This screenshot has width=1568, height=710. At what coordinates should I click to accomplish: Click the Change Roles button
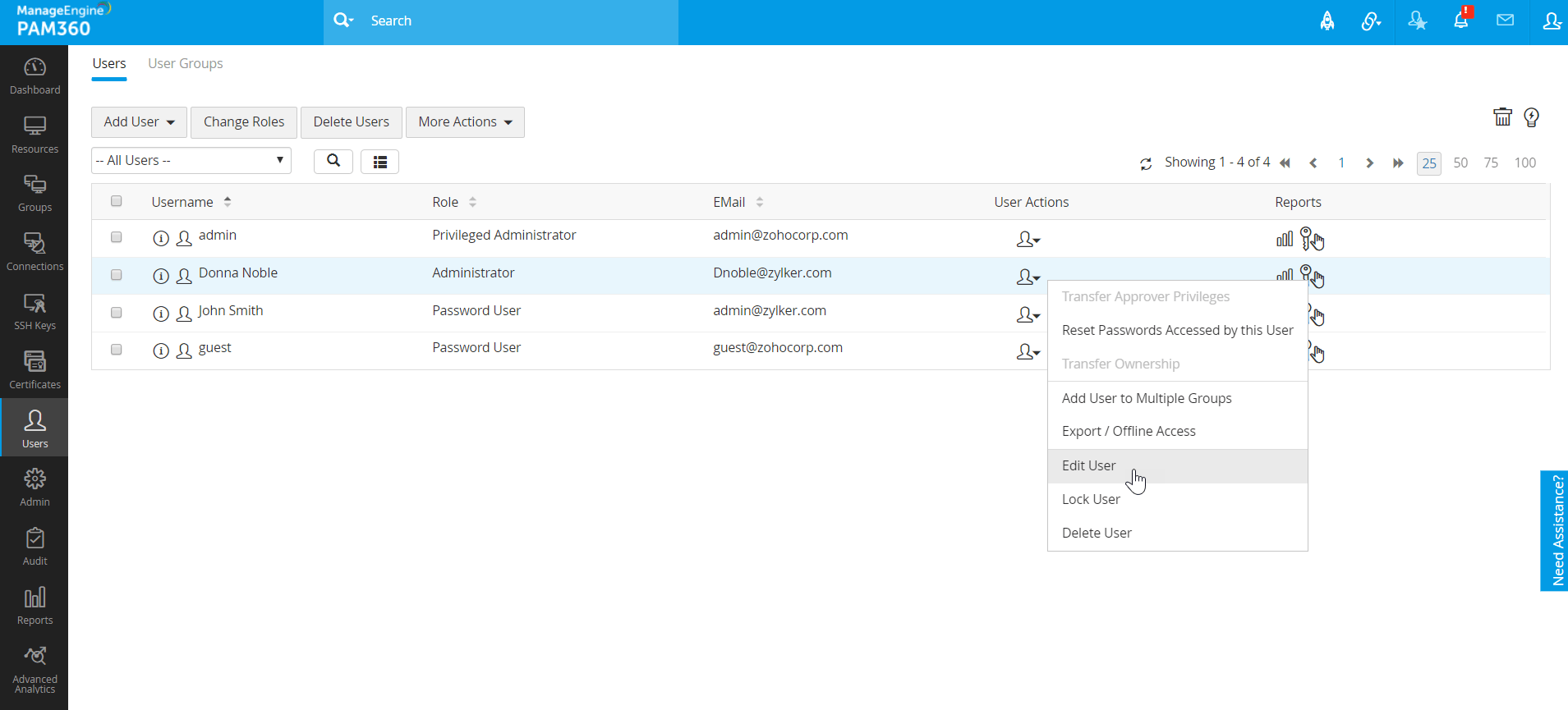[244, 122]
